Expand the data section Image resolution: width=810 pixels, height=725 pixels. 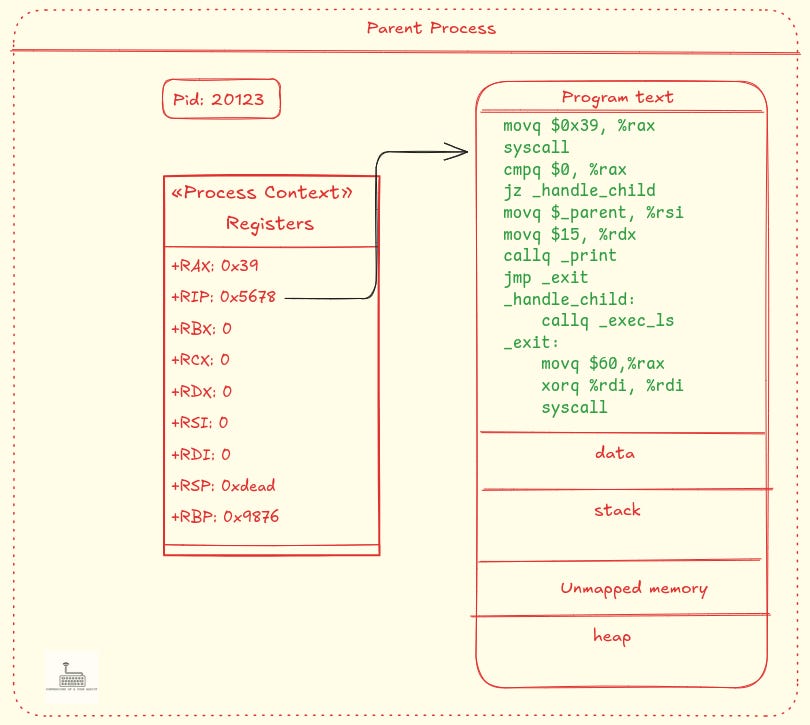(614, 453)
